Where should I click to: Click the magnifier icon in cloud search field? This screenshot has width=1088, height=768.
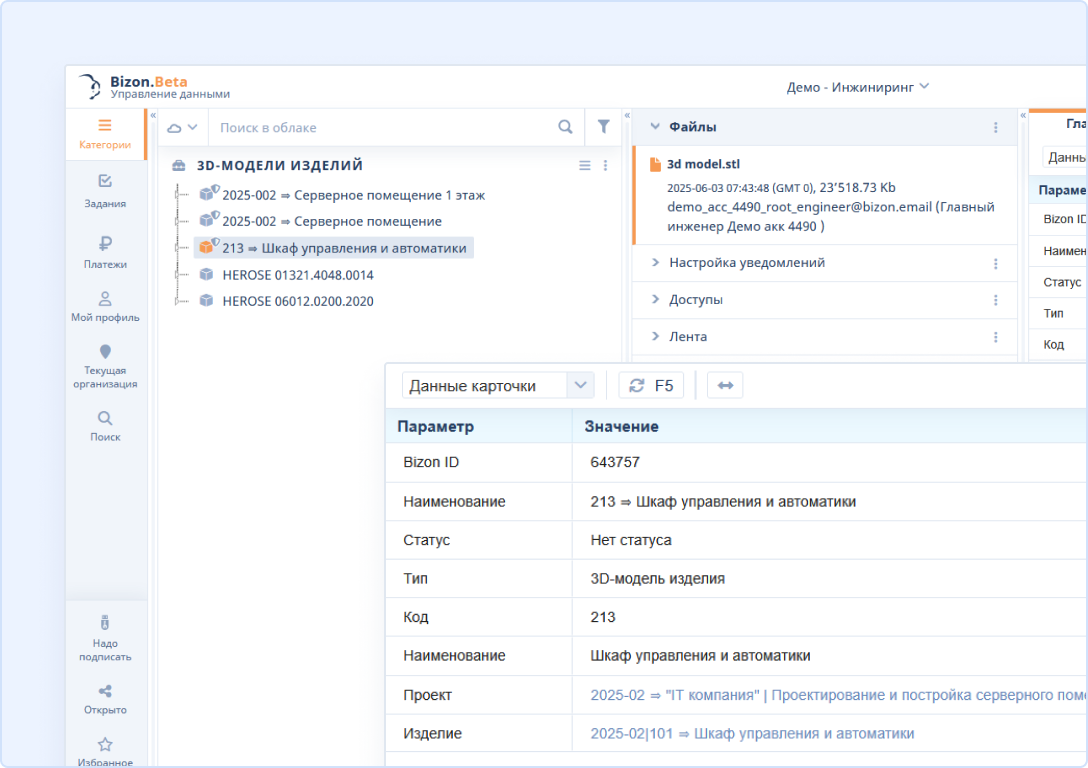coord(565,127)
